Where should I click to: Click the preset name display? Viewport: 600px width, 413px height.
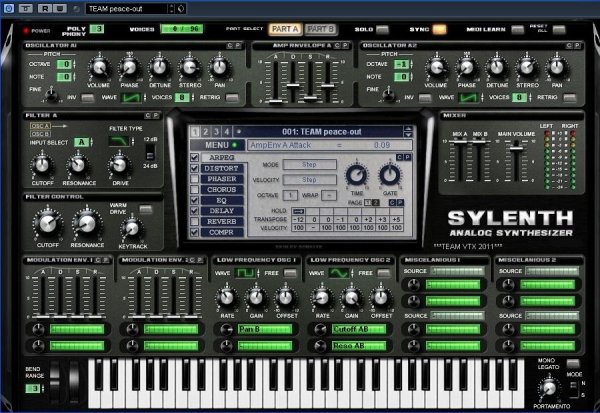(321, 132)
